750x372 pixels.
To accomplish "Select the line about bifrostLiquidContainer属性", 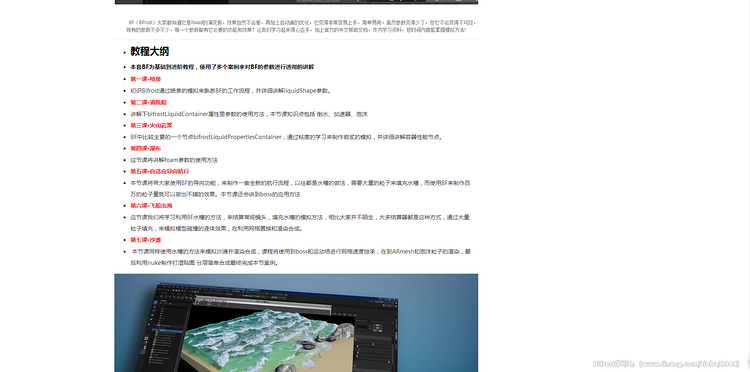I will tap(249, 114).
